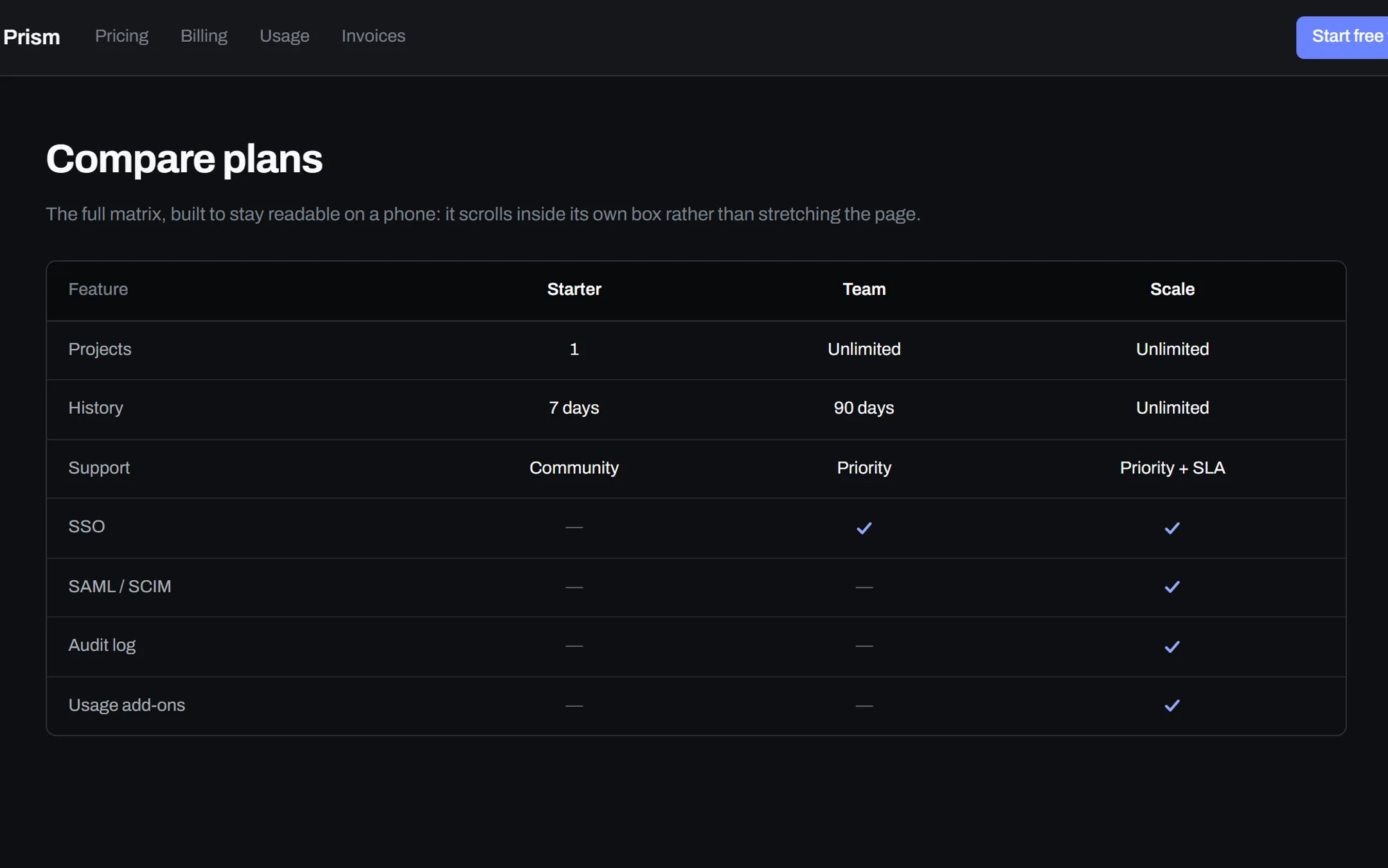Image resolution: width=1388 pixels, height=868 pixels.
Task: Click the 'Compare plans' heading
Action: click(184, 159)
